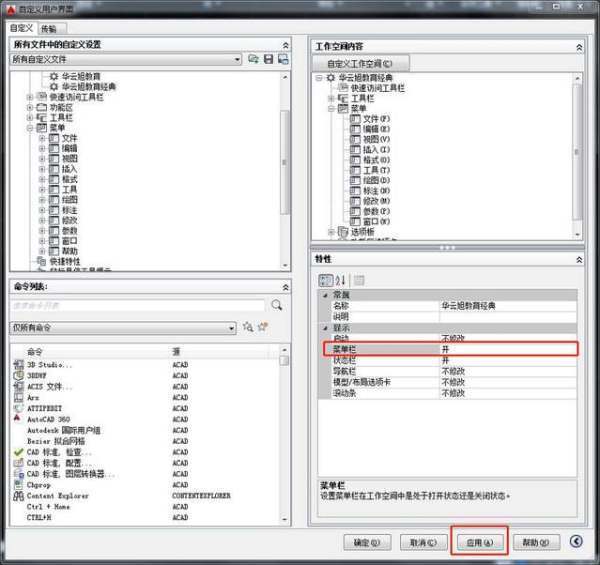Collapse the 菜单 node in workspace contents tree
Image resolution: width=600 pixels, height=565 pixels.
pyautogui.click(x=331, y=109)
